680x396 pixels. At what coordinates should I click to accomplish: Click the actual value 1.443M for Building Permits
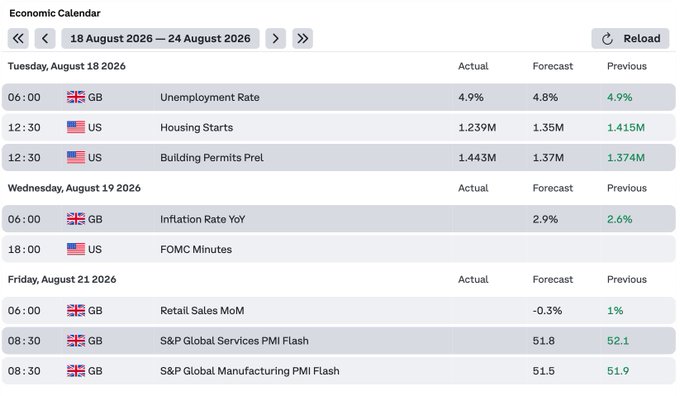coord(477,157)
